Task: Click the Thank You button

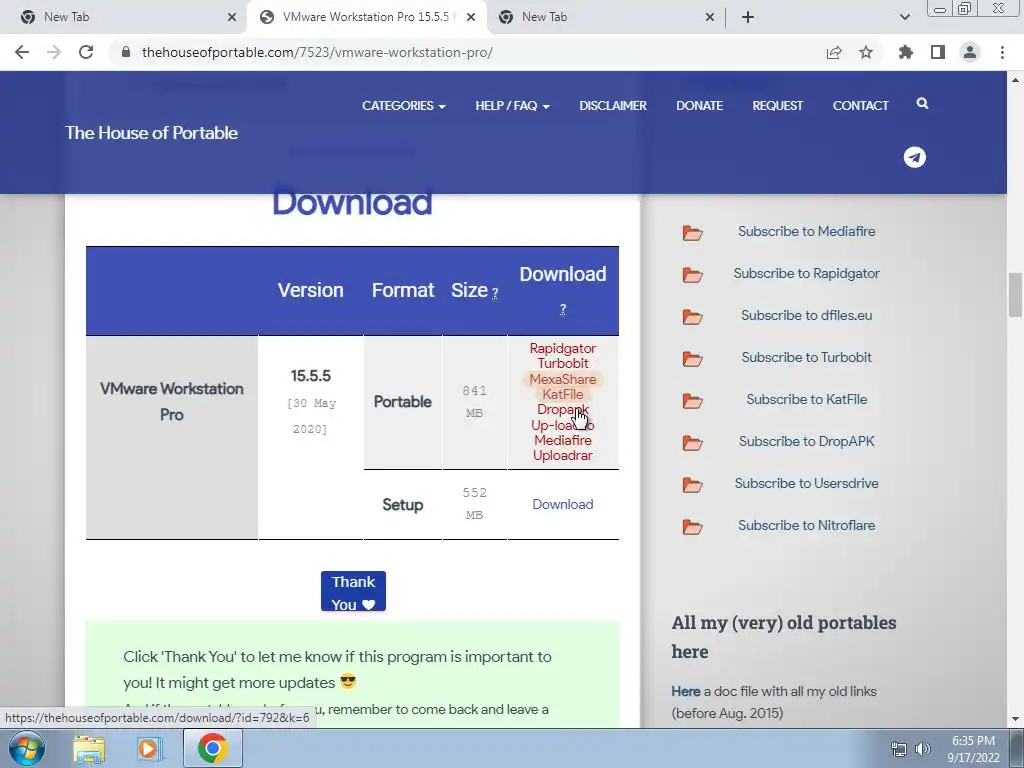Action: [x=353, y=592]
